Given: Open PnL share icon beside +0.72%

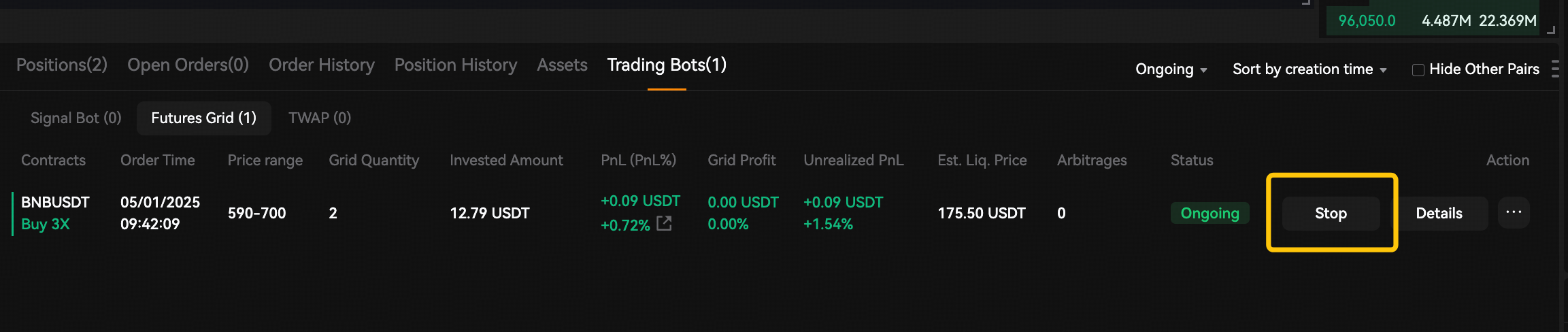Looking at the screenshot, I should [x=664, y=223].
